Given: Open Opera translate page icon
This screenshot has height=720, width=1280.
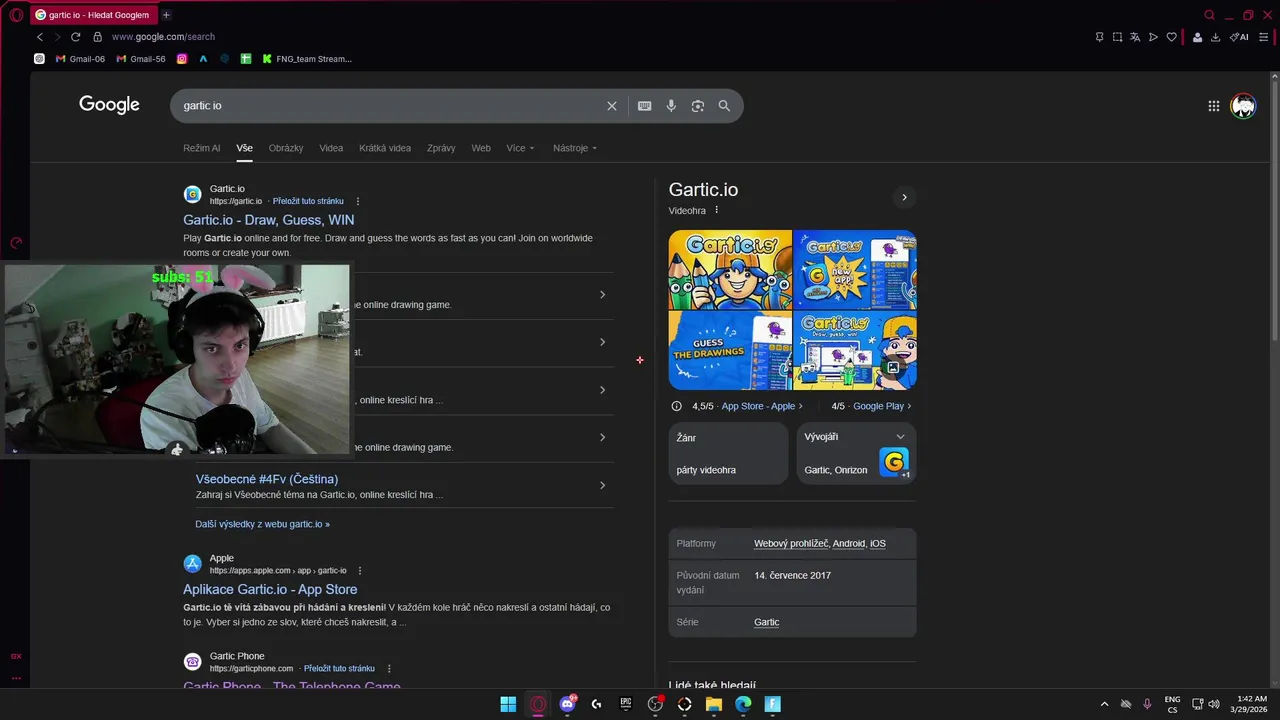Looking at the screenshot, I should pos(1135,37).
